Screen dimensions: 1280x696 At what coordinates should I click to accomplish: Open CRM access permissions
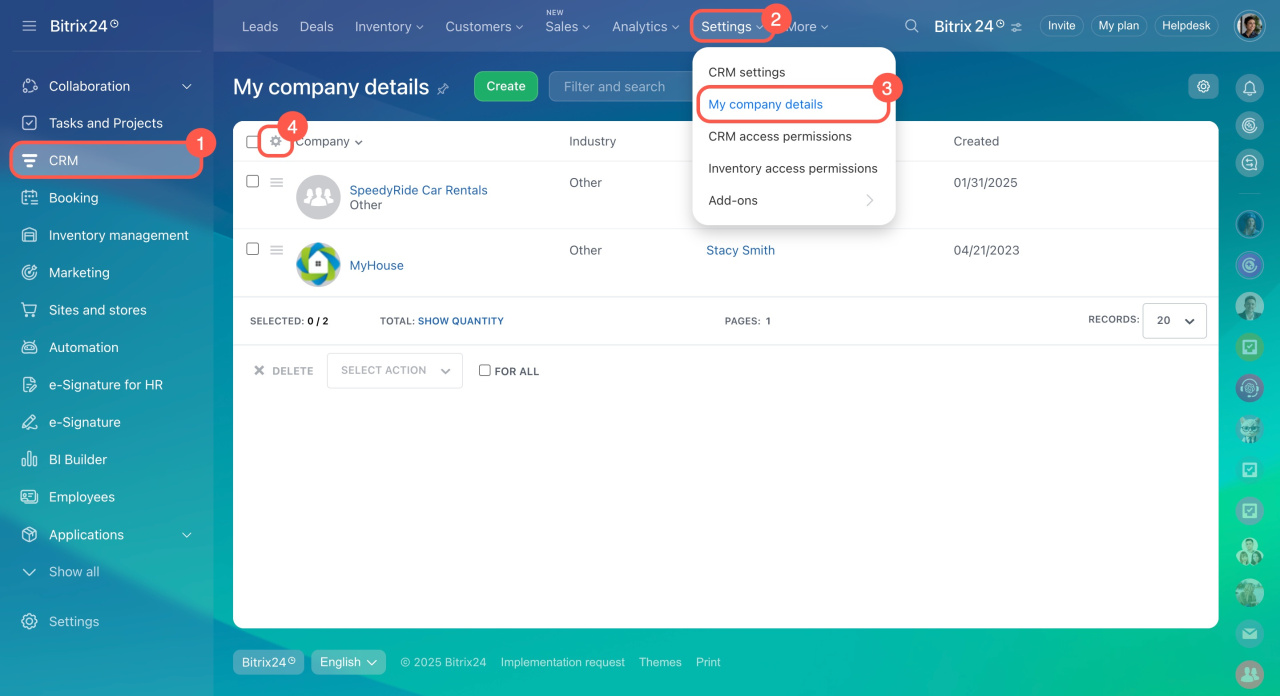(x=780, y=136)
